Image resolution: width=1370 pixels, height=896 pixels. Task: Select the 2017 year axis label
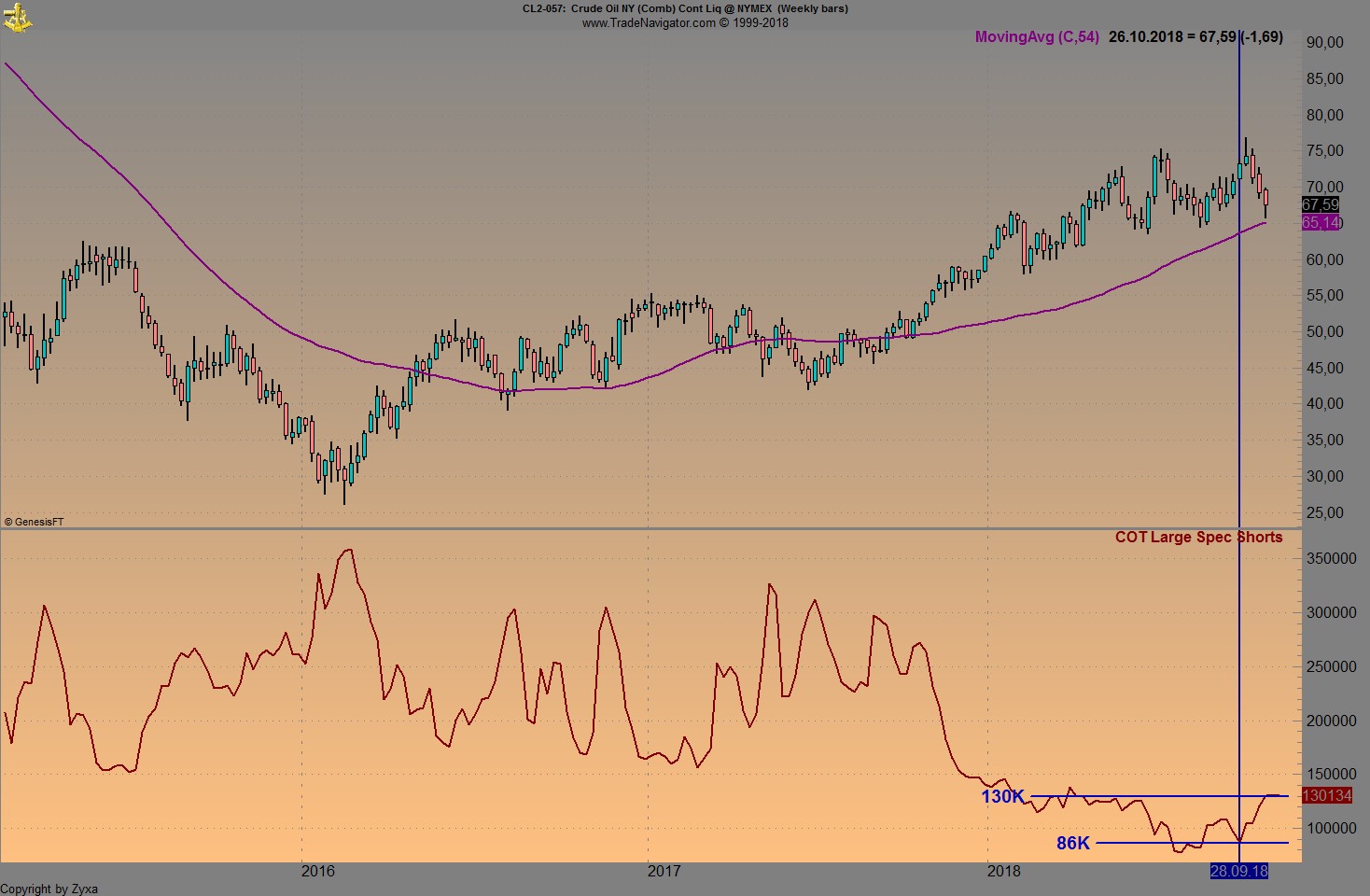[x=664, y=872]
